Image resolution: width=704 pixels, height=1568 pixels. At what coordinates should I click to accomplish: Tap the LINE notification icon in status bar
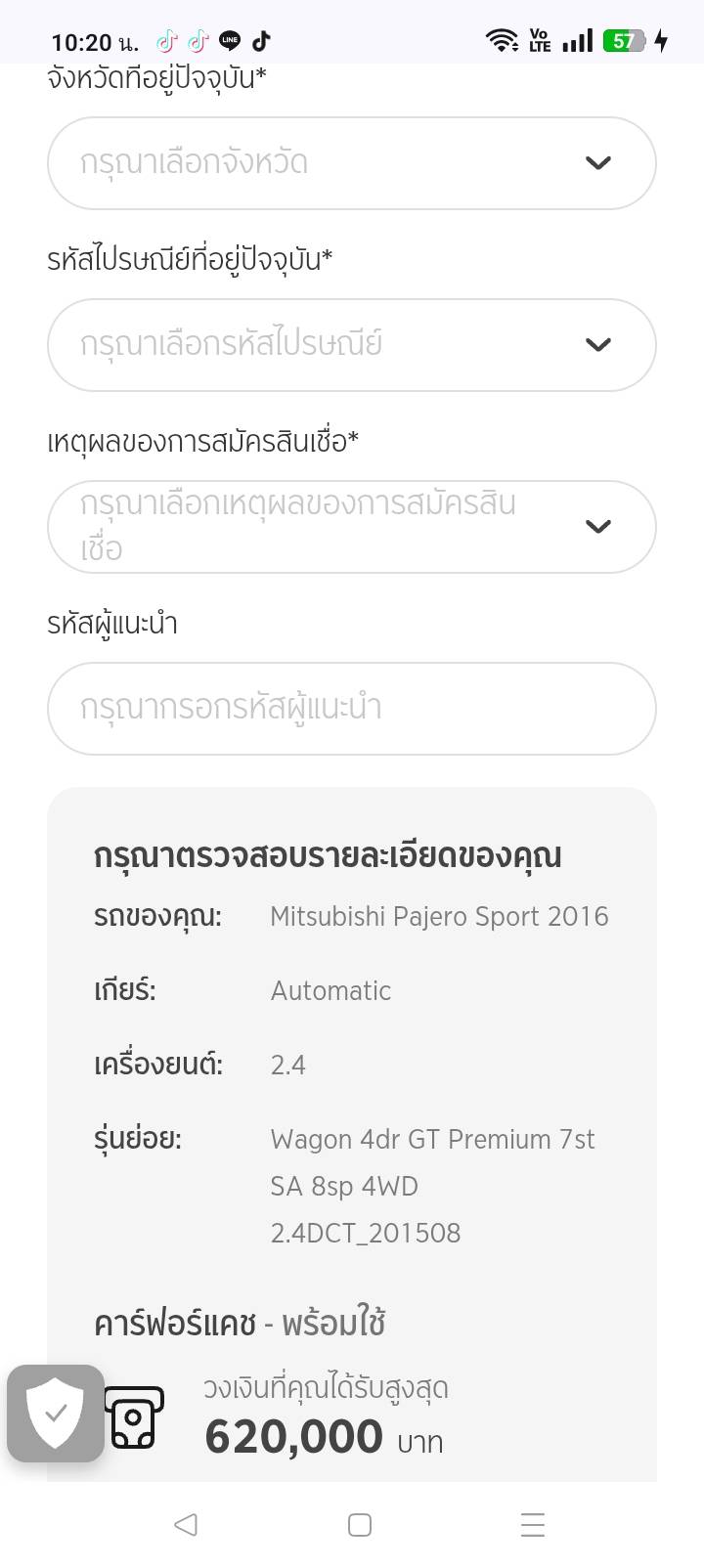(230, 41)
